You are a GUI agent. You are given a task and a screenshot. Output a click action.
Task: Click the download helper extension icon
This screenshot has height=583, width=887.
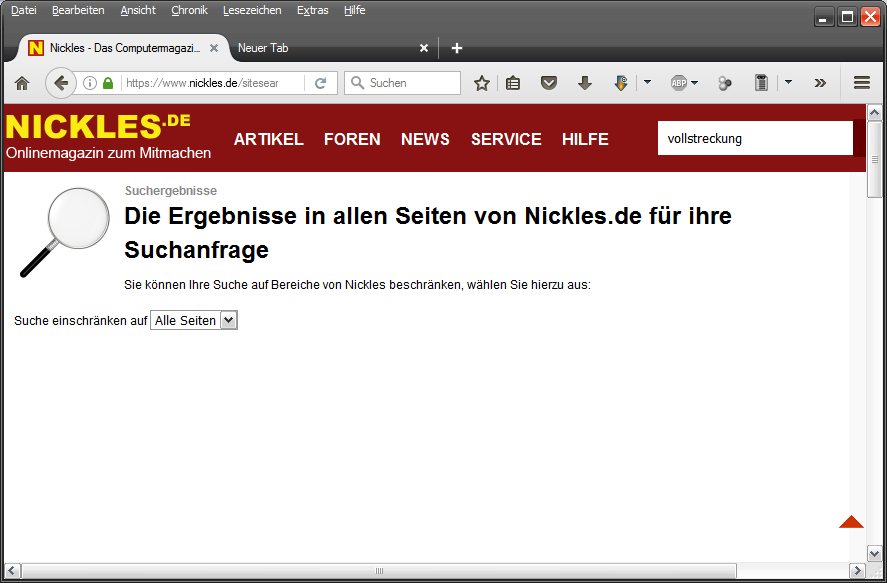click(x=621, y=84)
